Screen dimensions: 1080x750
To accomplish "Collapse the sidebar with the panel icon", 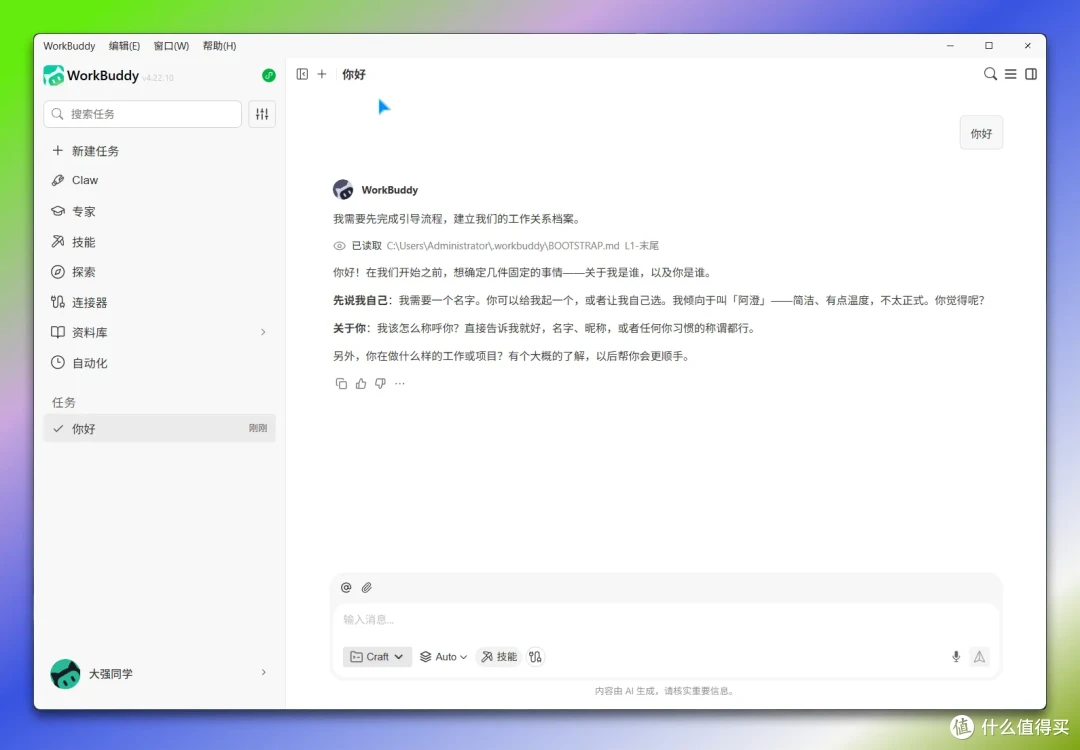I will click(x=302, y=74).
